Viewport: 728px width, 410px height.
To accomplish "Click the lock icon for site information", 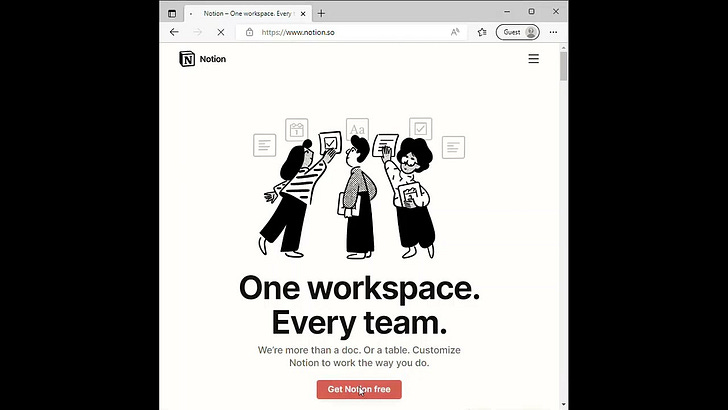I will [249, 32].
